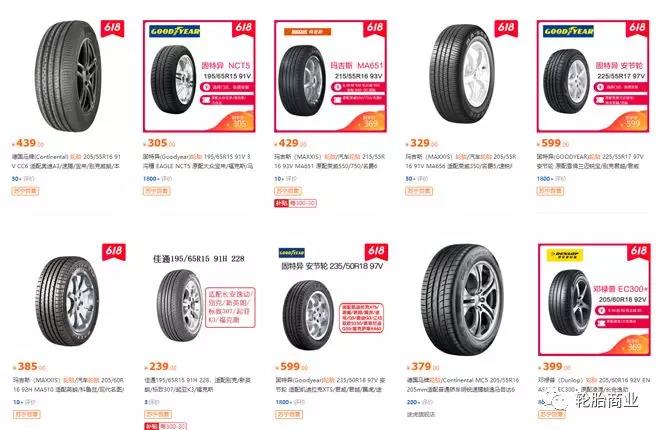Open the Continental tire image priced 439
660x430 pixels.
click(68, 77)
